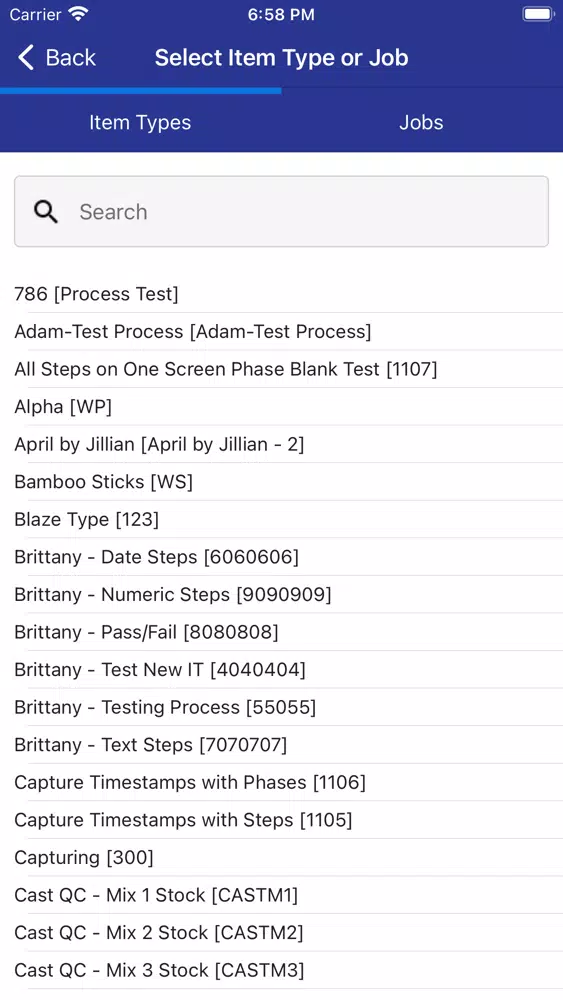Open All Steps on One Screen Phase Blank Test

[x=281, y=369]
